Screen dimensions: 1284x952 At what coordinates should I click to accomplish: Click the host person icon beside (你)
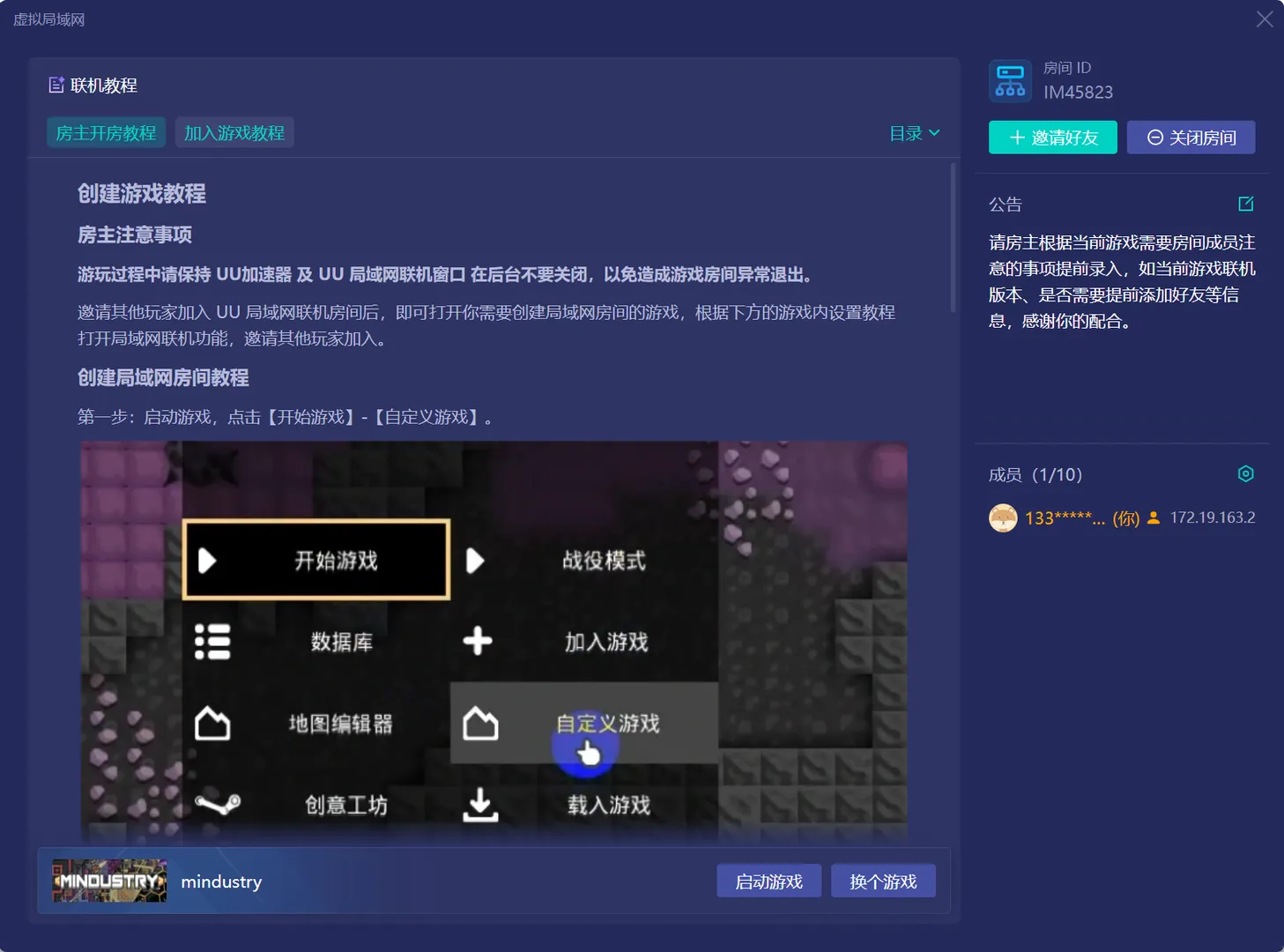[1154, 517]
